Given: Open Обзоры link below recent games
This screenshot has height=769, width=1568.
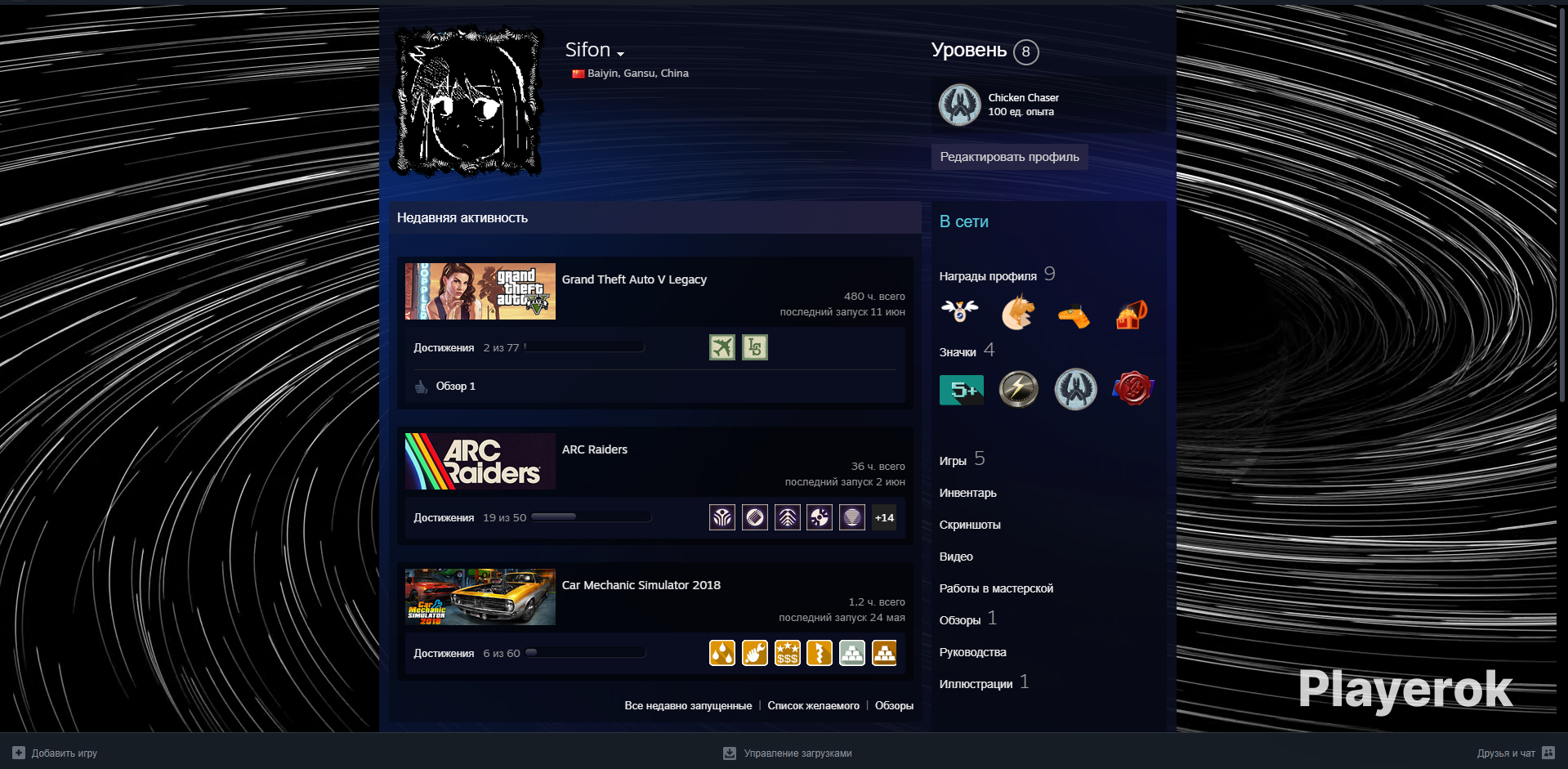Looking at the screenshot, I should [x=894, y=706].
